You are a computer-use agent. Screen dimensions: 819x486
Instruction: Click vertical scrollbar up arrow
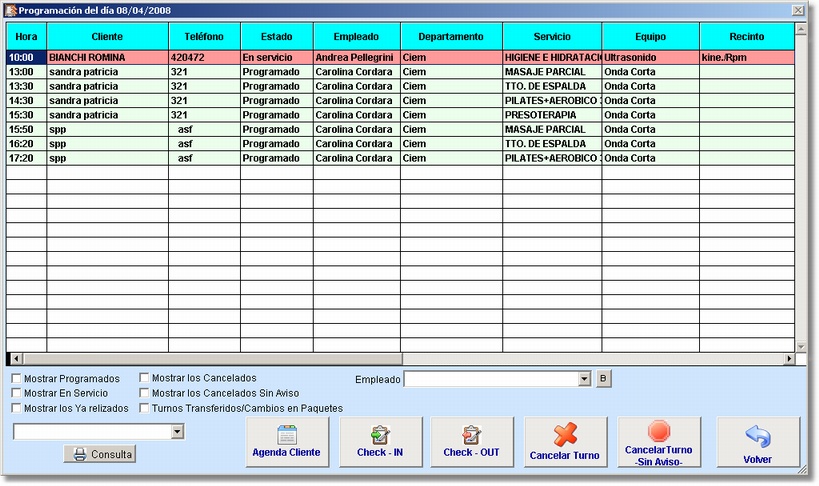pos(801,28)
